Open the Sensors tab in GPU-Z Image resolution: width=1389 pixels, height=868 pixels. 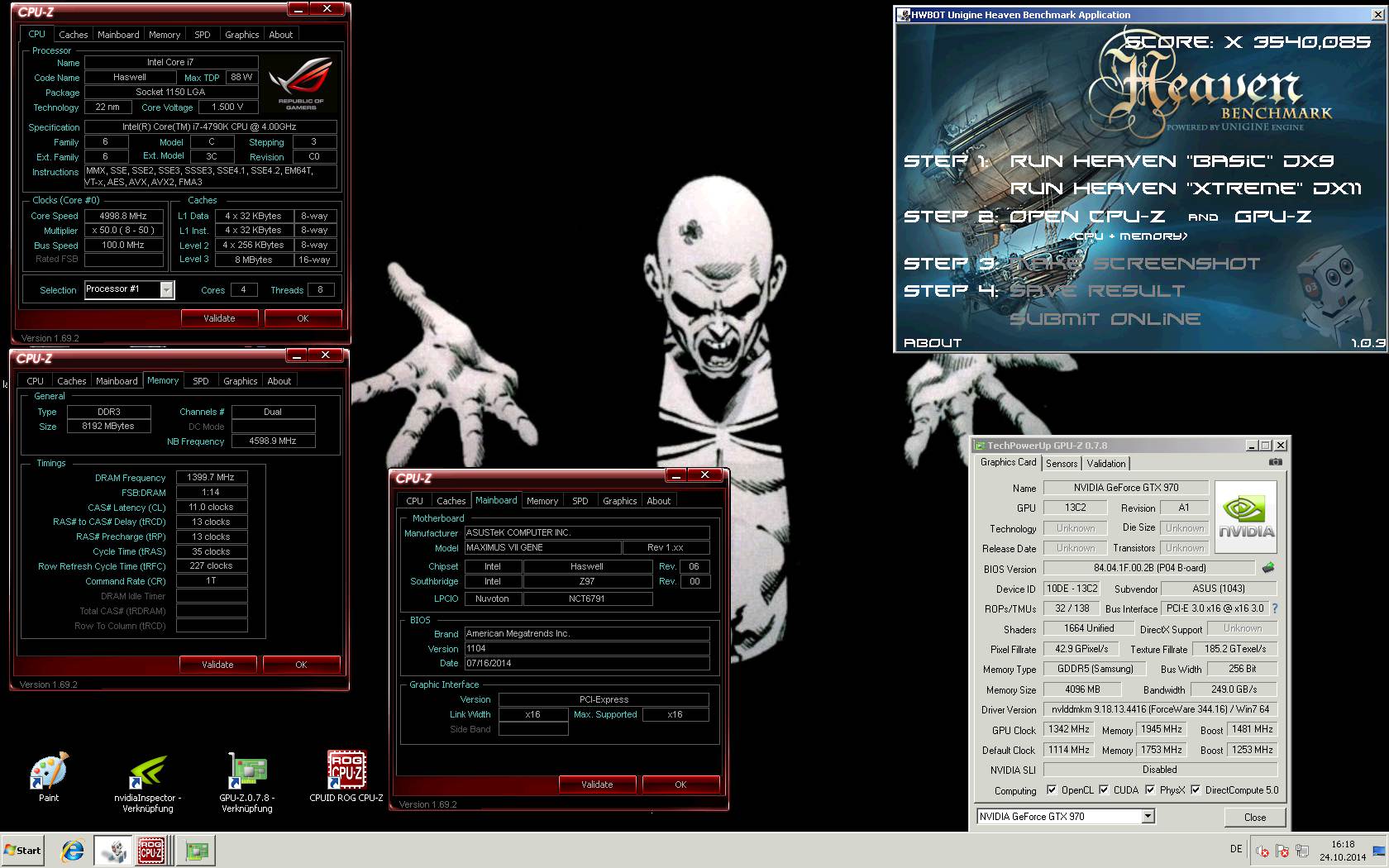[1062, 464]
